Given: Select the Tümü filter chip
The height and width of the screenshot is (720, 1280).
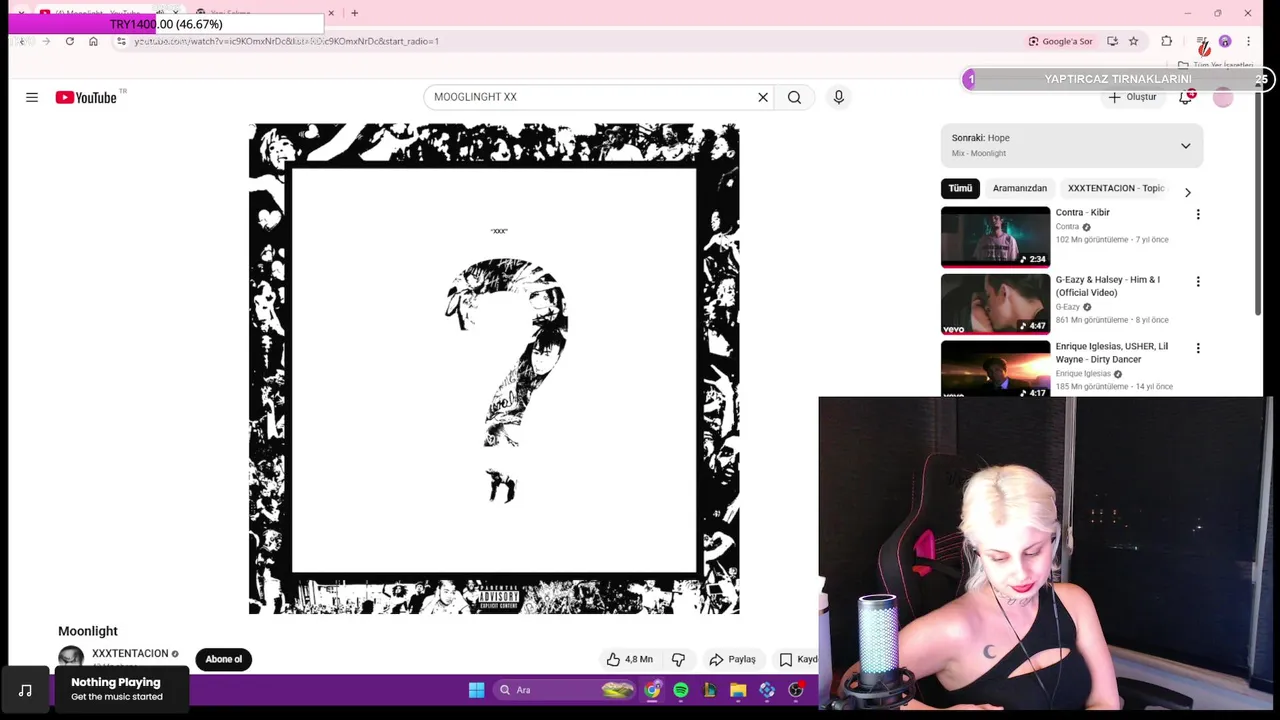Looking at the screenshot, I should point(960,188).
